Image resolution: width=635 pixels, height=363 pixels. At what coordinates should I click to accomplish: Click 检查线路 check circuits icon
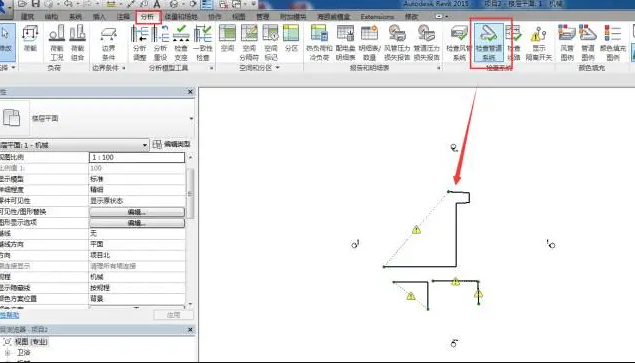coord(514,43)
